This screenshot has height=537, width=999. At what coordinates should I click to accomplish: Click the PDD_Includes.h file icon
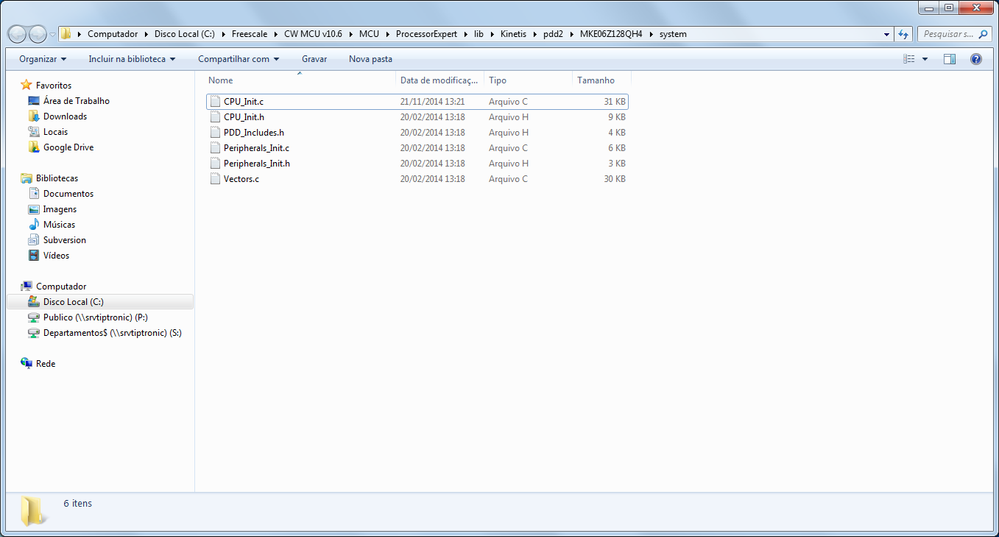tap(215, 132)
